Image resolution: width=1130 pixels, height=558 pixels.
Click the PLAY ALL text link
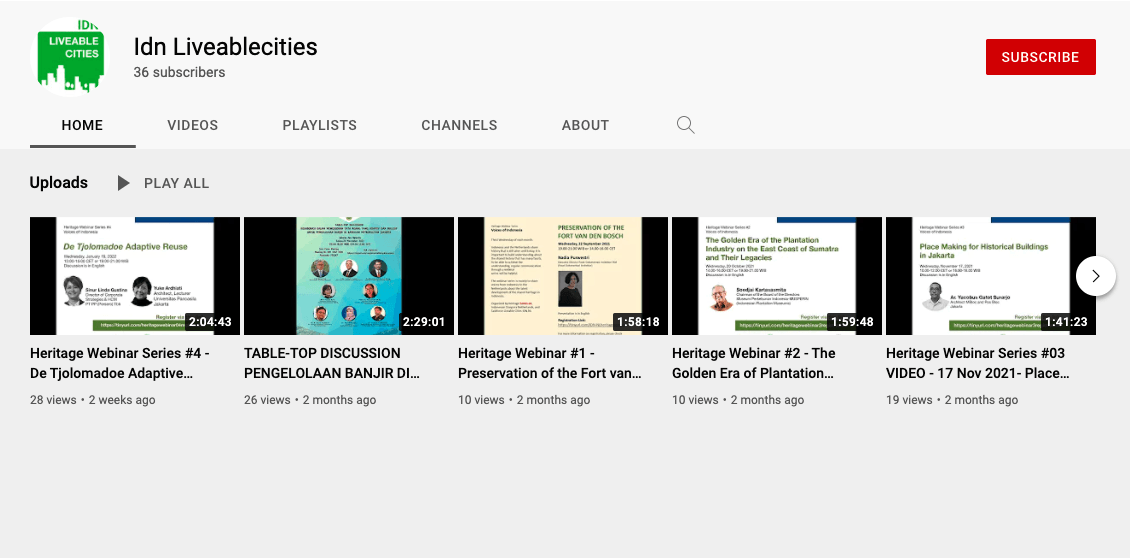pyautogui.click(x=177, y=183)
